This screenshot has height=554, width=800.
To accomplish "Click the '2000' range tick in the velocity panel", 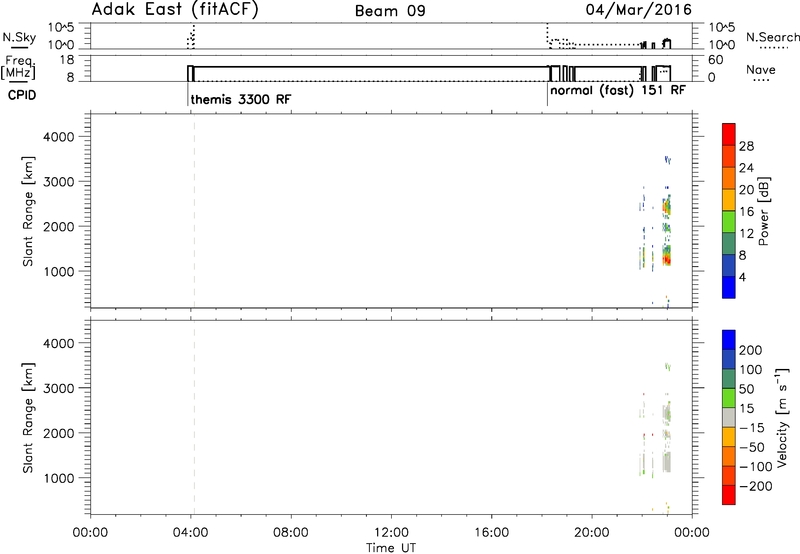I will pyautogui.click(x=59, y=433).
